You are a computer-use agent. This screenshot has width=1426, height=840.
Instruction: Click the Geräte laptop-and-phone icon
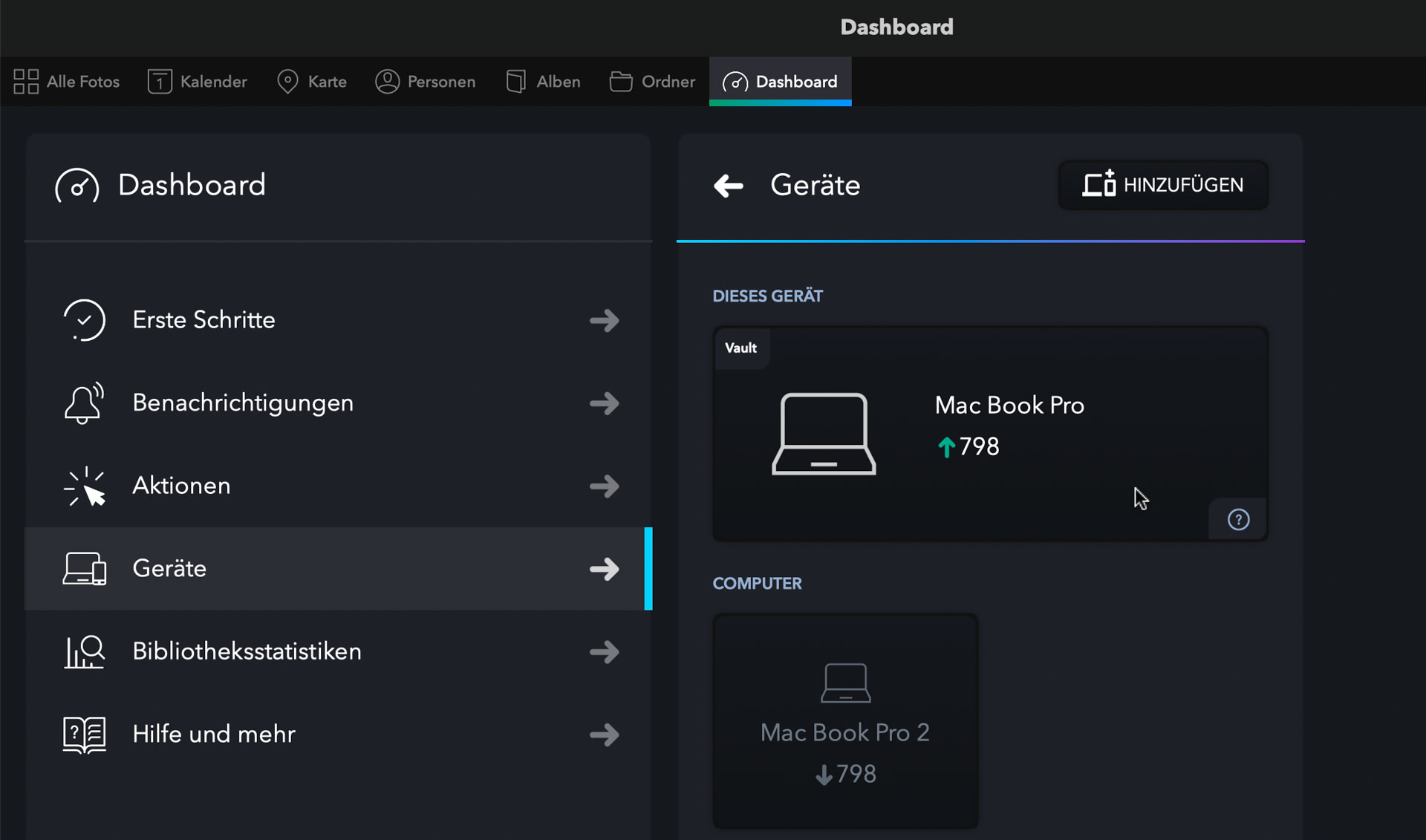(84, 569)
